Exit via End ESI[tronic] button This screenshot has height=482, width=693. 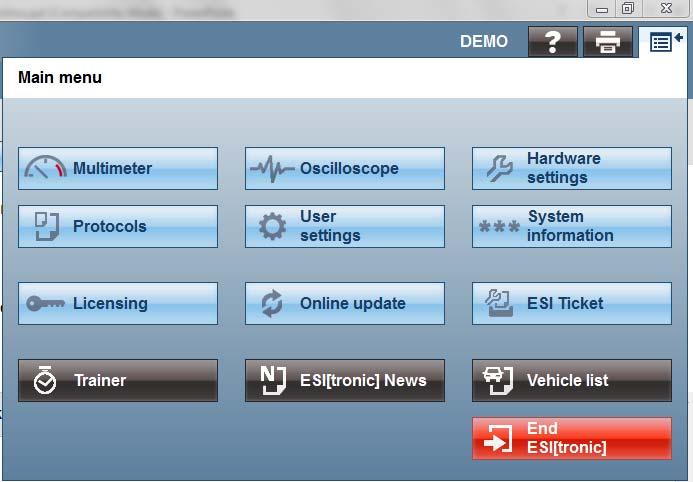(572, 438)
